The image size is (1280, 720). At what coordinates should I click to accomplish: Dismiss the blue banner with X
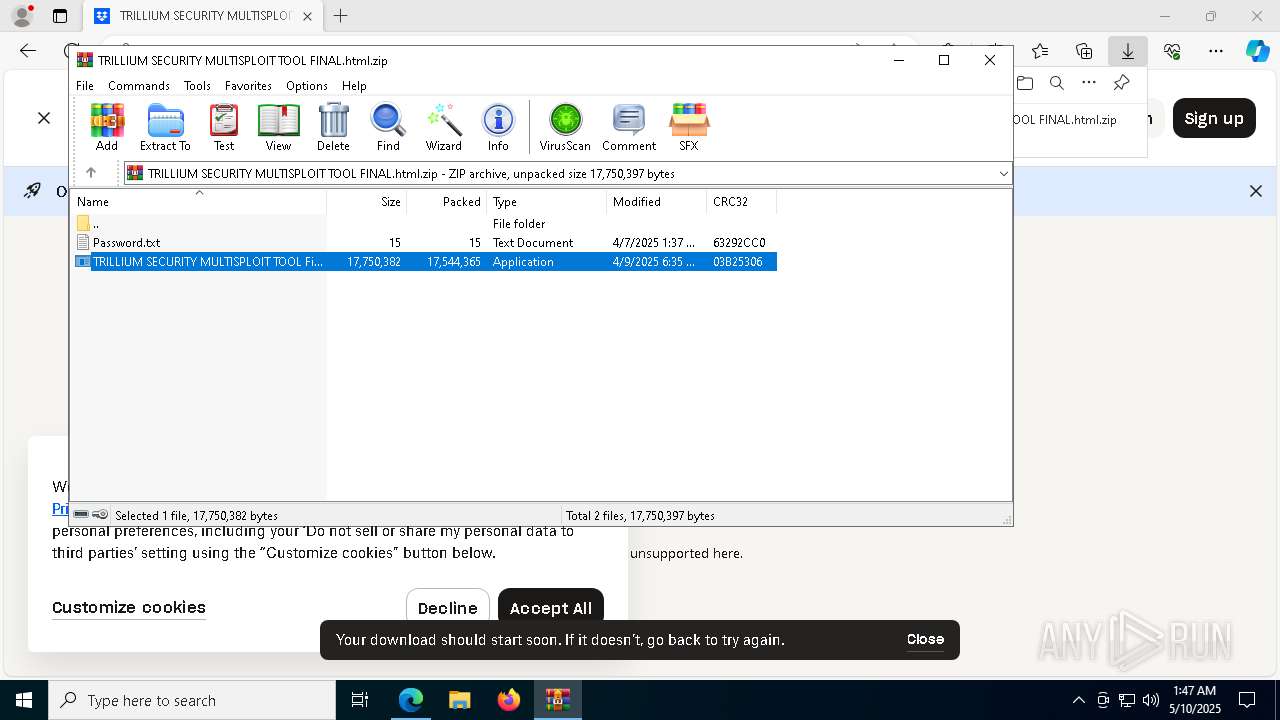pyautogui.click(x=1256, y=191)
